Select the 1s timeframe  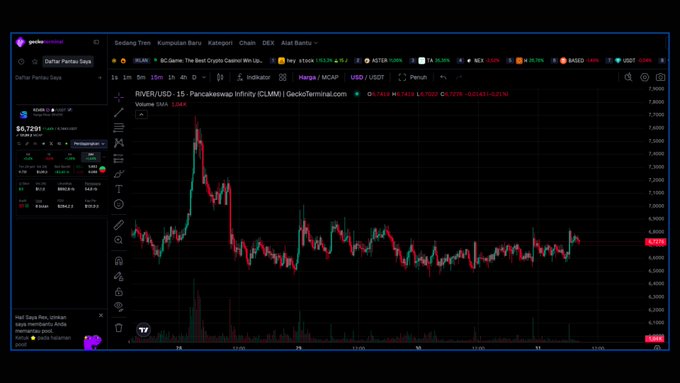[x=114, y=77]
